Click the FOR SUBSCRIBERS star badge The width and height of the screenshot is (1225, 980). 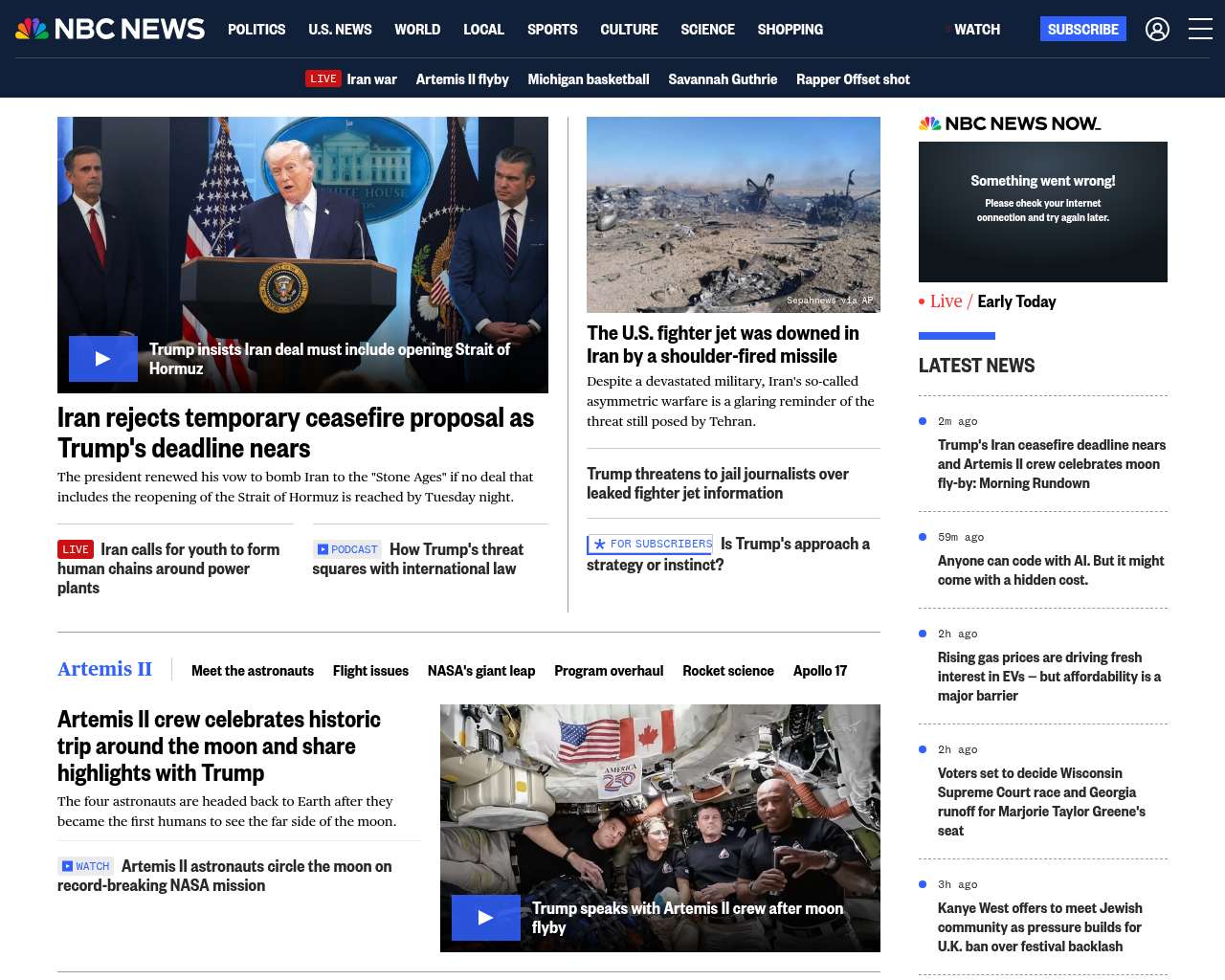click(x=650, y=544)
